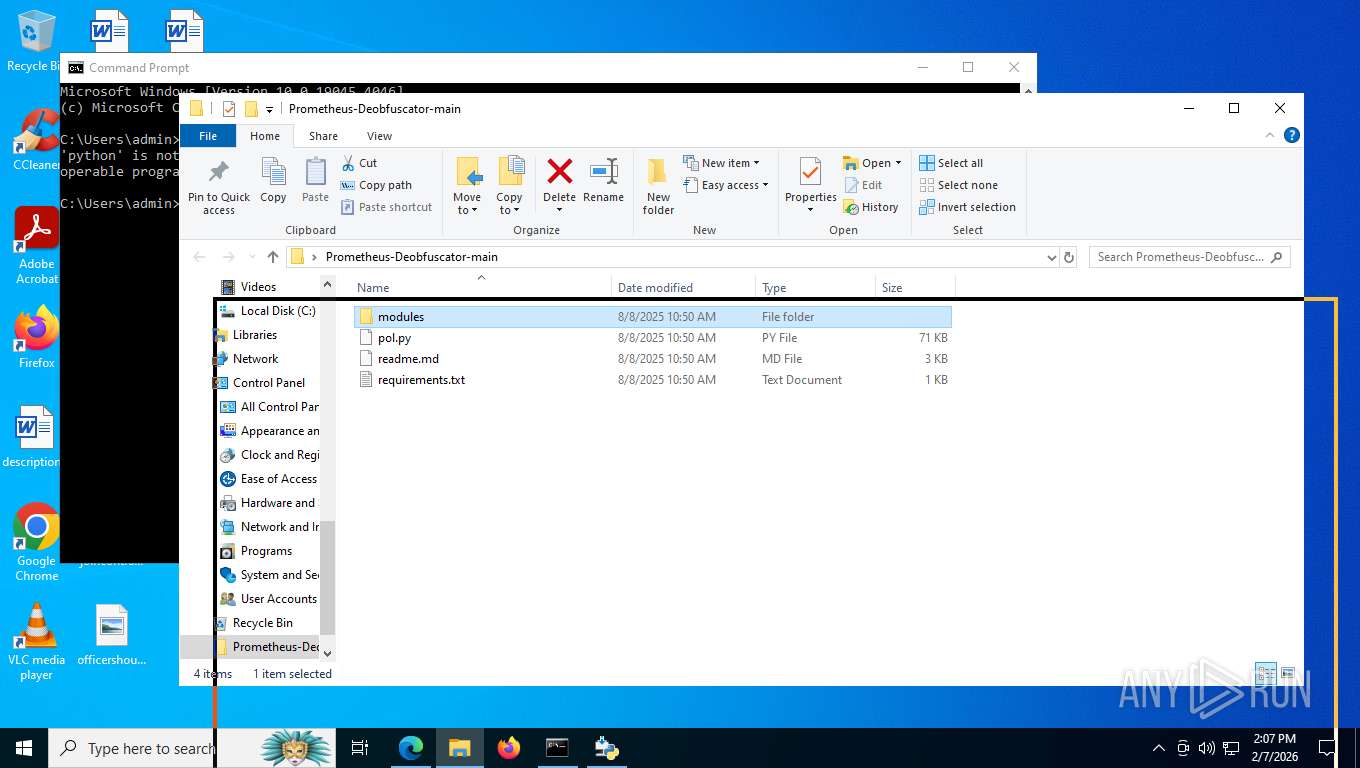Click the address bar path

[412, 257]
